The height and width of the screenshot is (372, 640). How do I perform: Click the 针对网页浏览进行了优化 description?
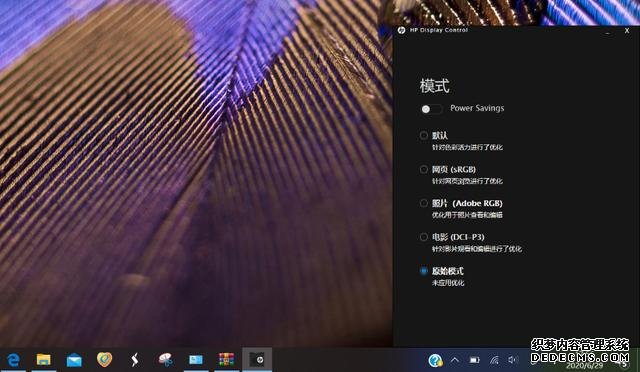[x=467, y=181]
